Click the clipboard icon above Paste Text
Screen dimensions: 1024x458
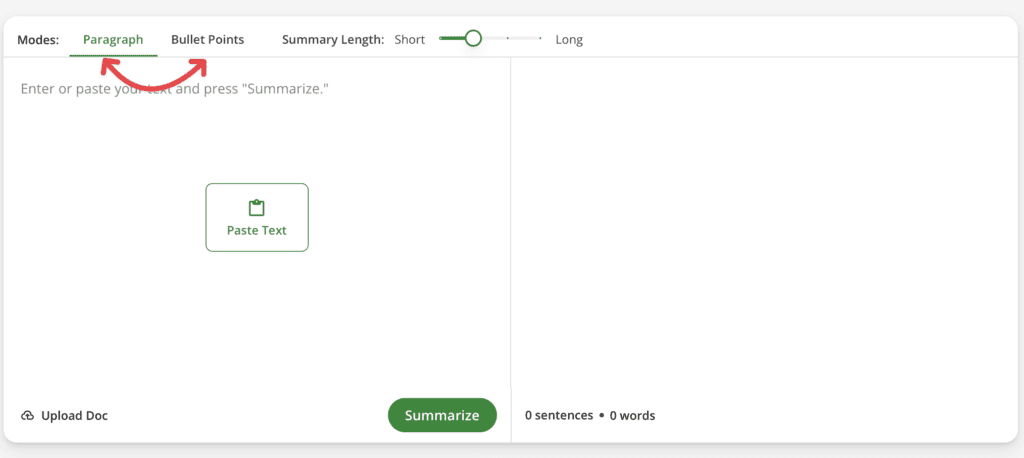pos(257,208)
